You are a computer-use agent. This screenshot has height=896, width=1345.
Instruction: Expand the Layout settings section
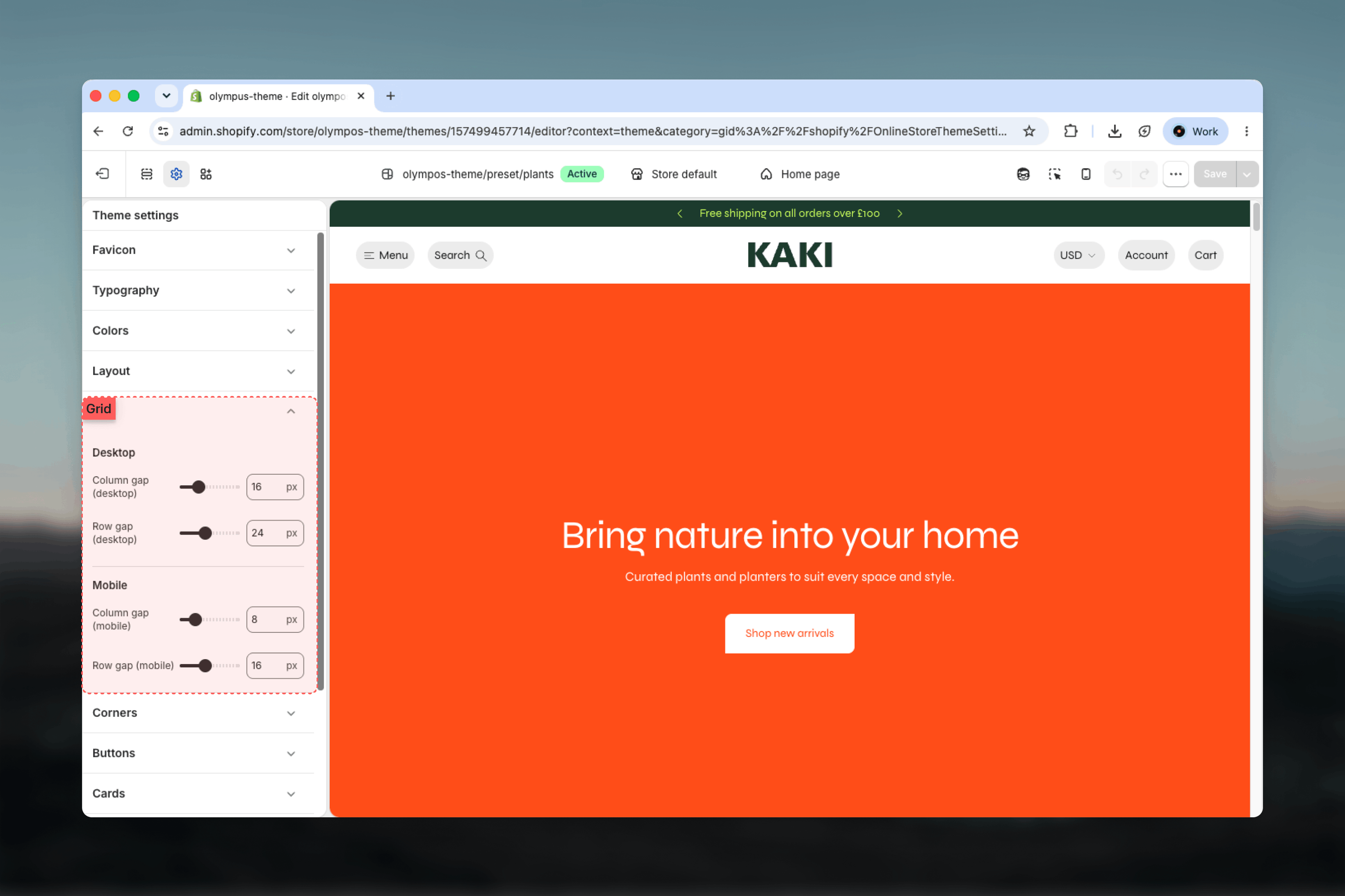coord(198,371)
